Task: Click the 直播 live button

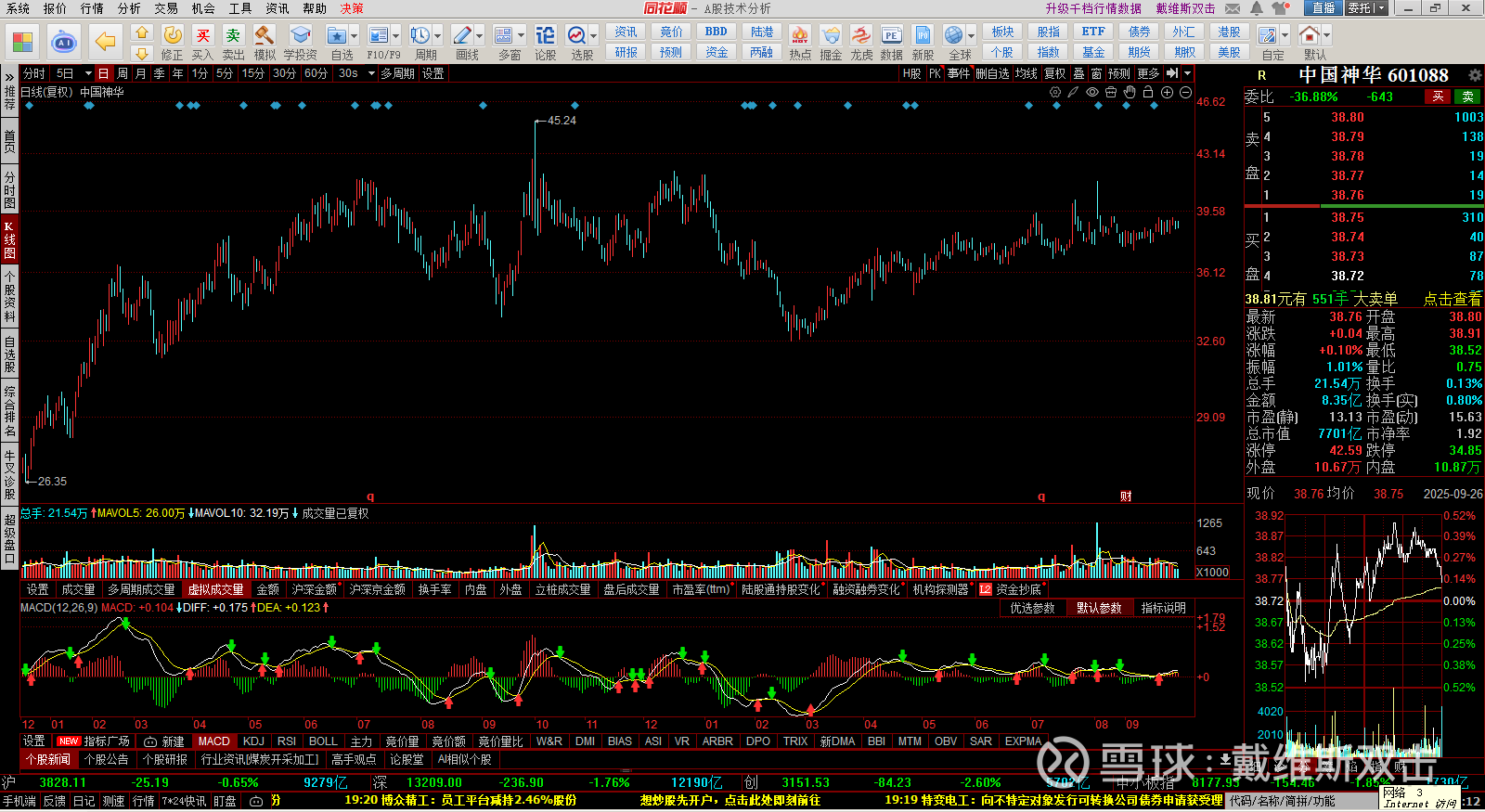Action: (1323, 8)
